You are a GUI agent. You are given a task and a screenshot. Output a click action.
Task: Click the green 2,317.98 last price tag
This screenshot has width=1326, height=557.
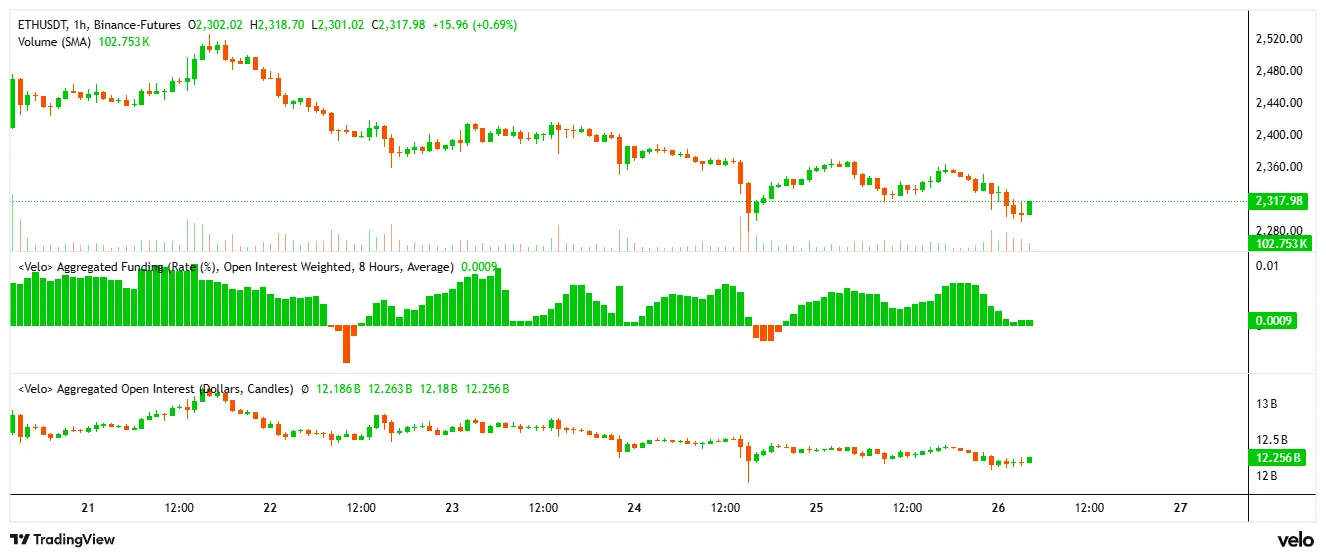tap(1279, 201)
